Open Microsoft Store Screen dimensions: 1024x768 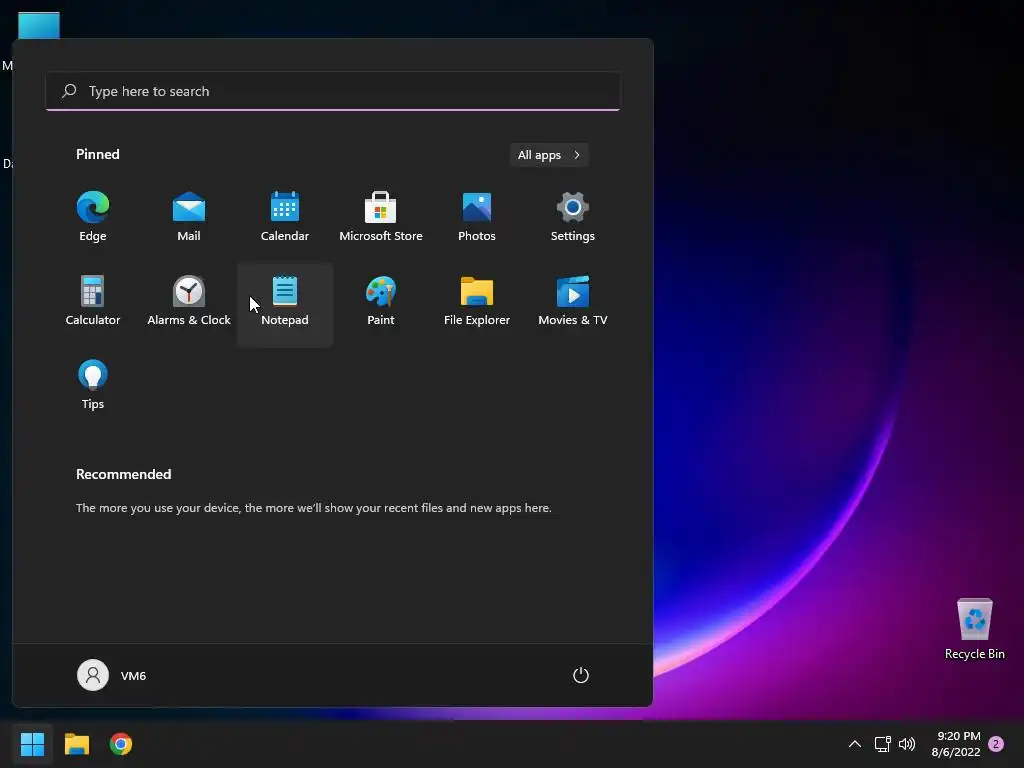[x=381, y=217]
